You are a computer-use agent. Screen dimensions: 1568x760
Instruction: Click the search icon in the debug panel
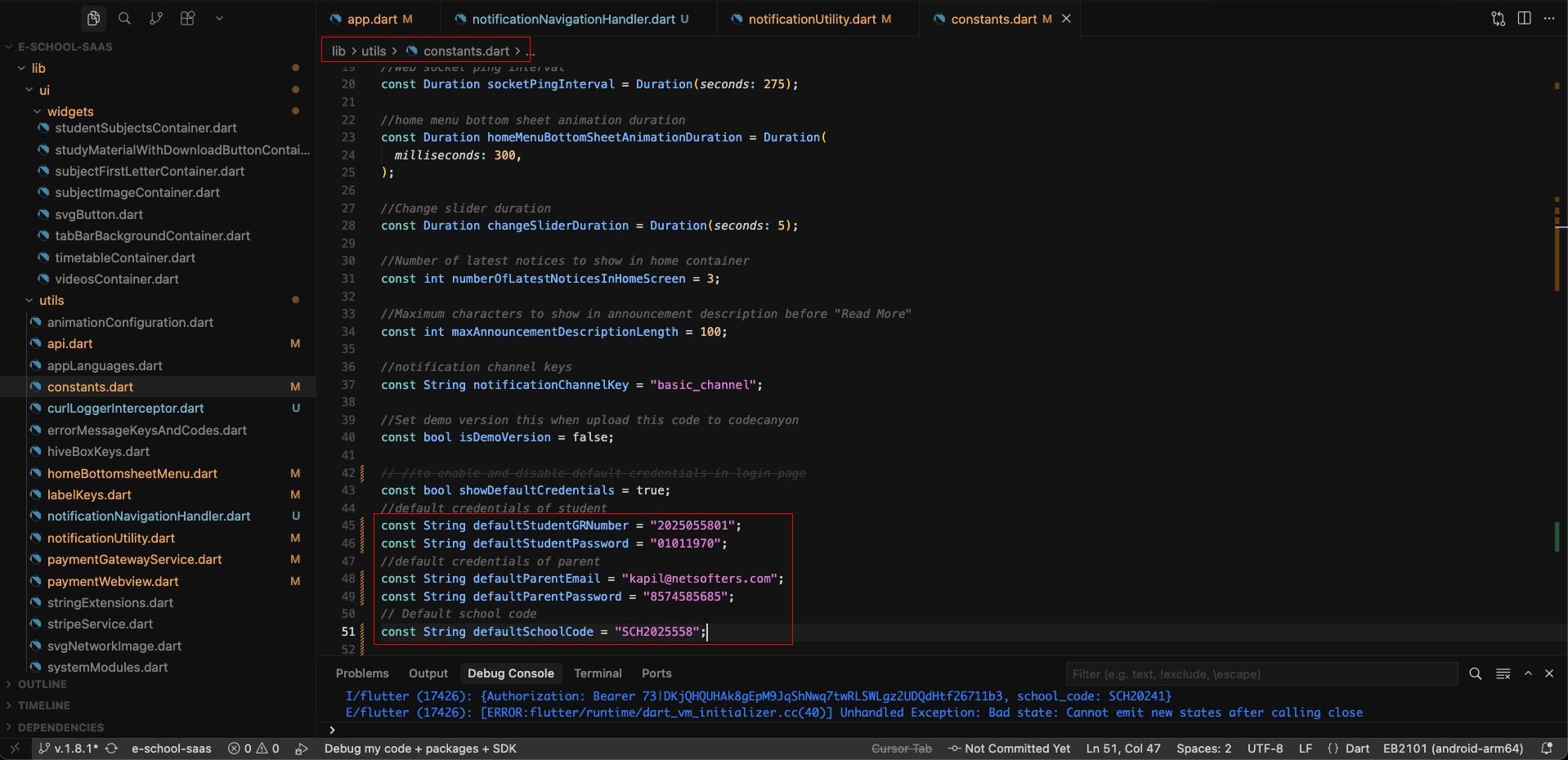(1475, 674)
